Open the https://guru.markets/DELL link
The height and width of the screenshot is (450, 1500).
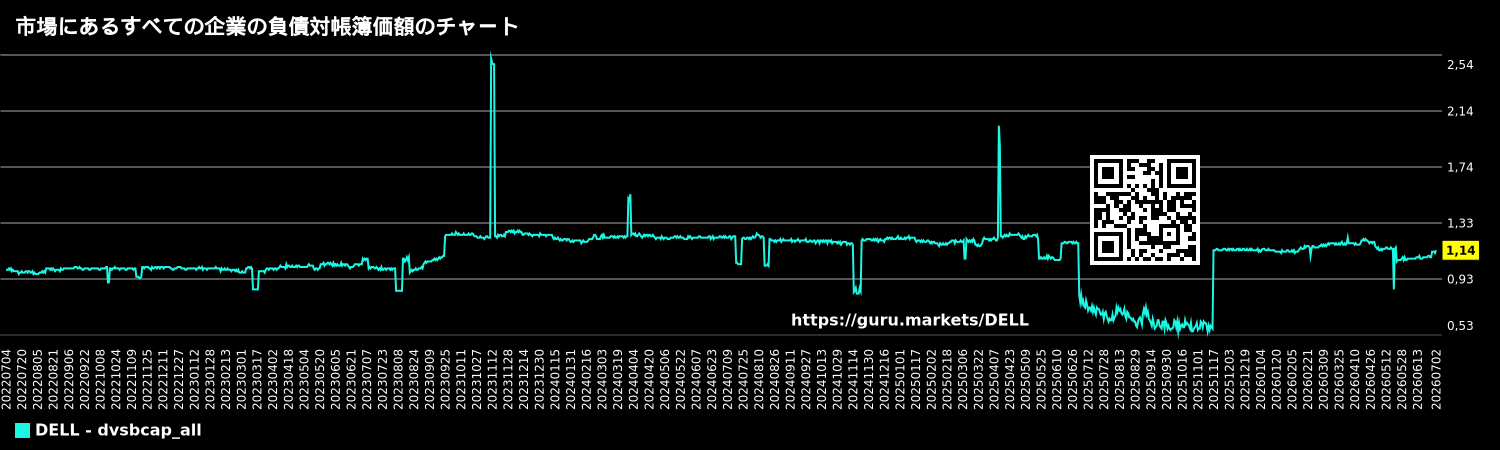pos(909,320)
